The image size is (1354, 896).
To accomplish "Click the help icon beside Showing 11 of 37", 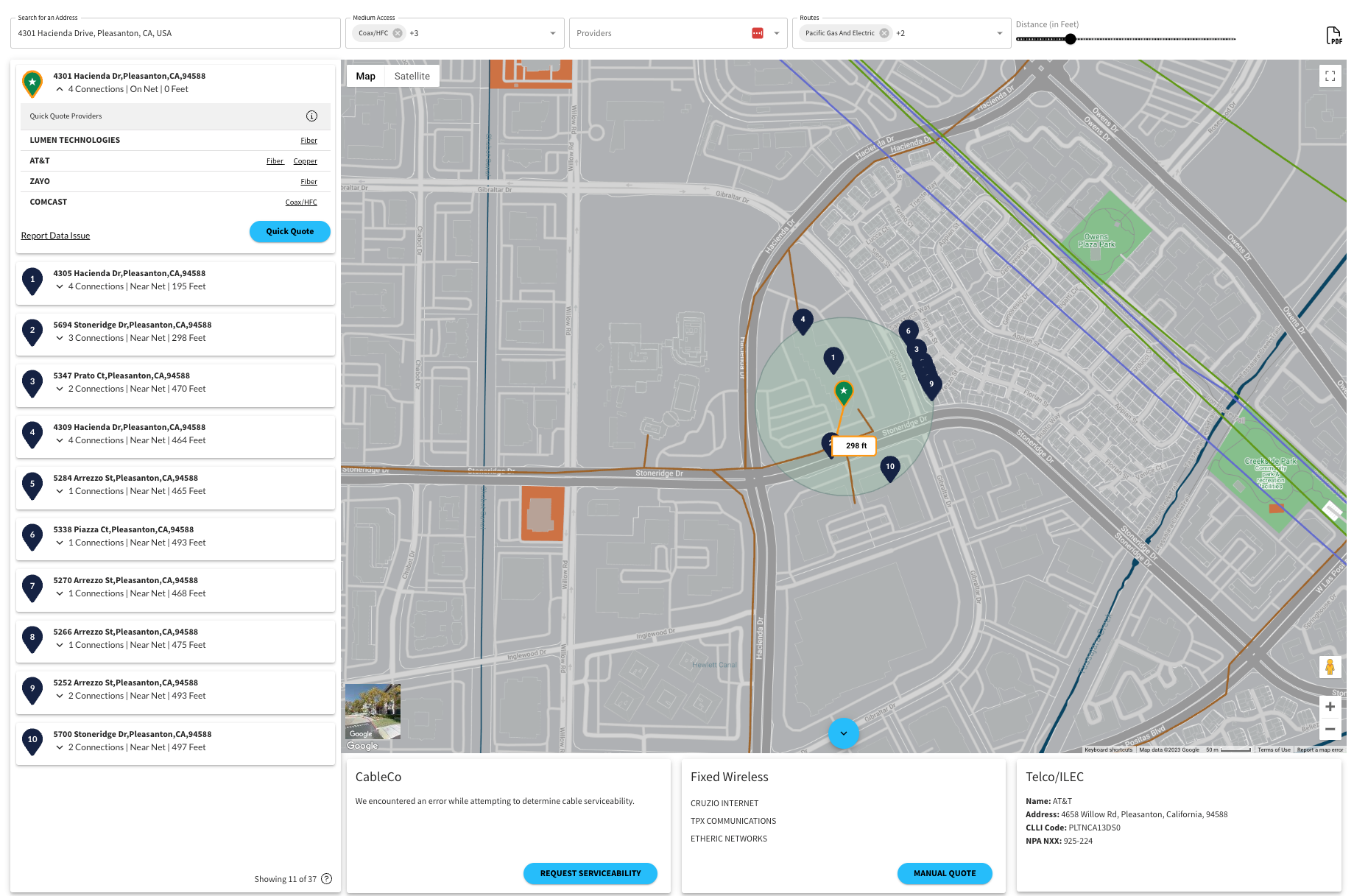I will [x=327, y=879].
